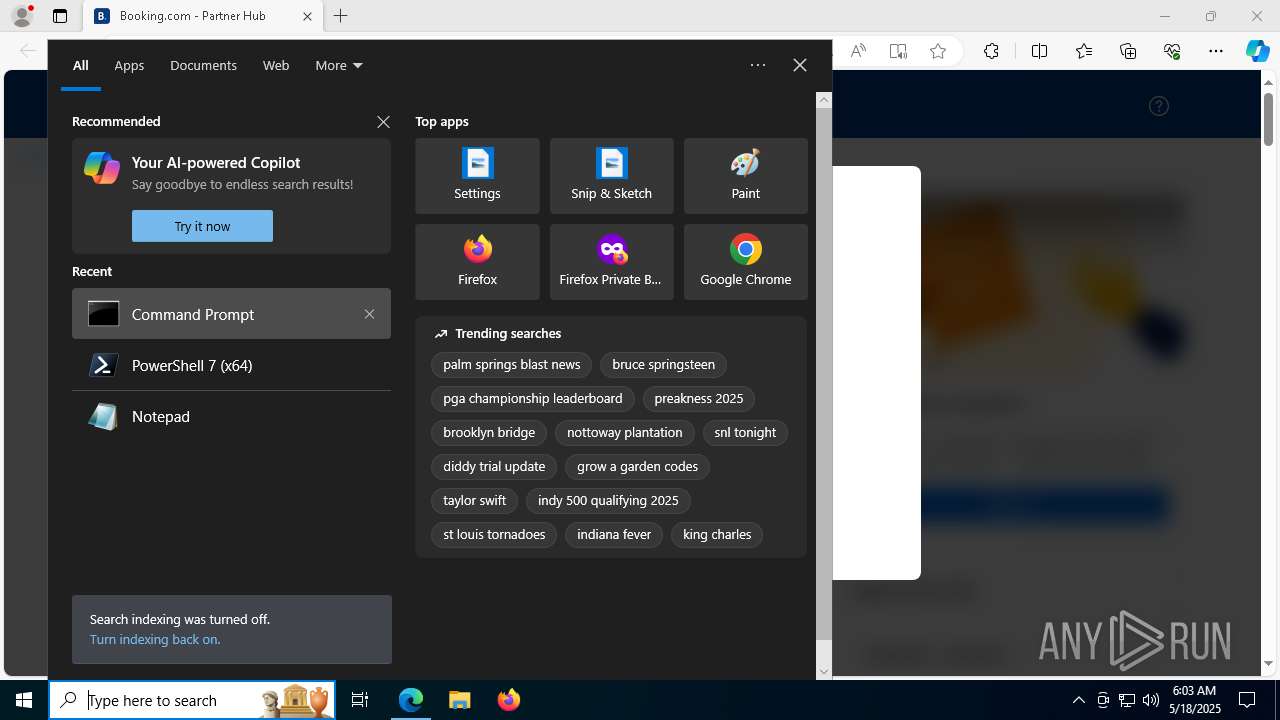1280x720 pixels.
Task: Search trending bruce springsteen
Action: [663, 365]
